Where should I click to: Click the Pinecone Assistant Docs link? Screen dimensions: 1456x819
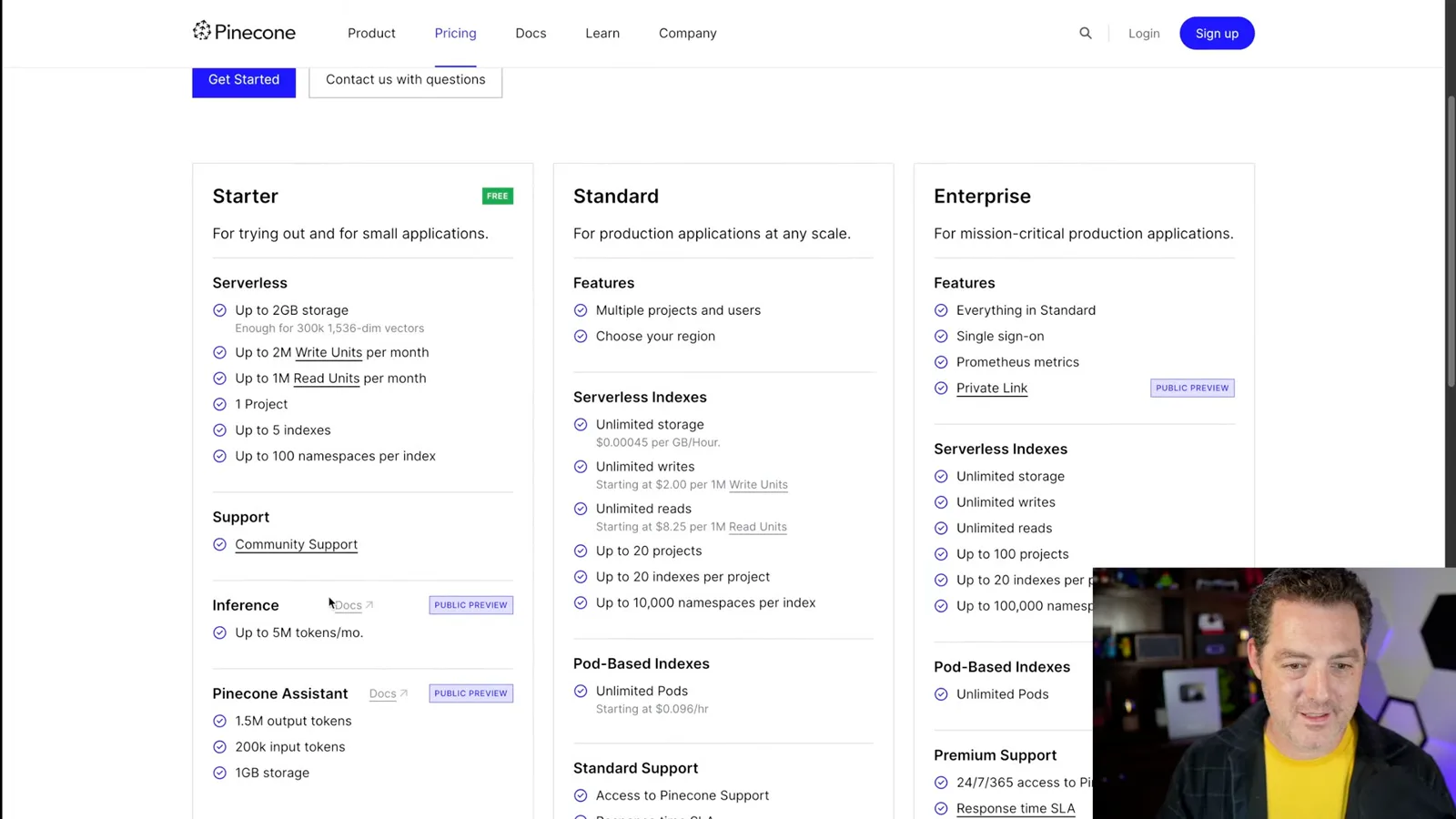tap(389, 693)
